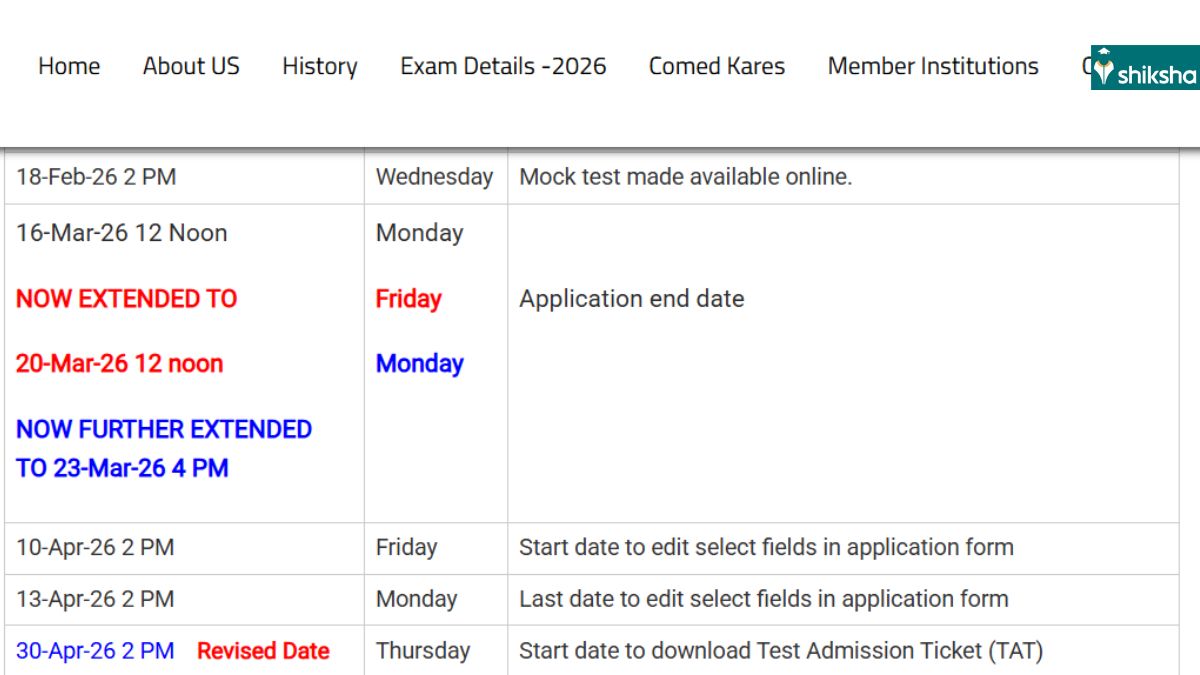Open Exam Details -2026 menu
The image size is (1200, 675).
pos(503,66)
